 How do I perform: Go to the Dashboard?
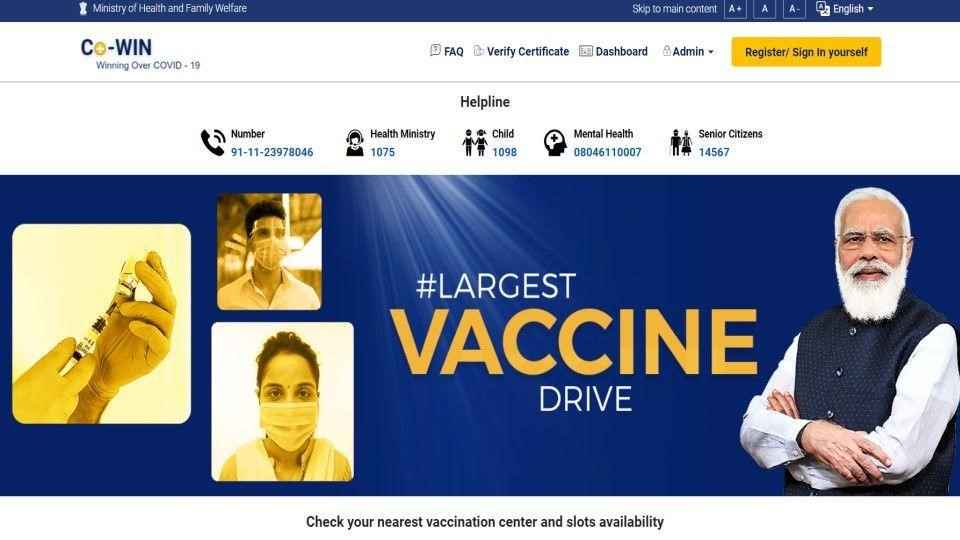click(613, 51)
